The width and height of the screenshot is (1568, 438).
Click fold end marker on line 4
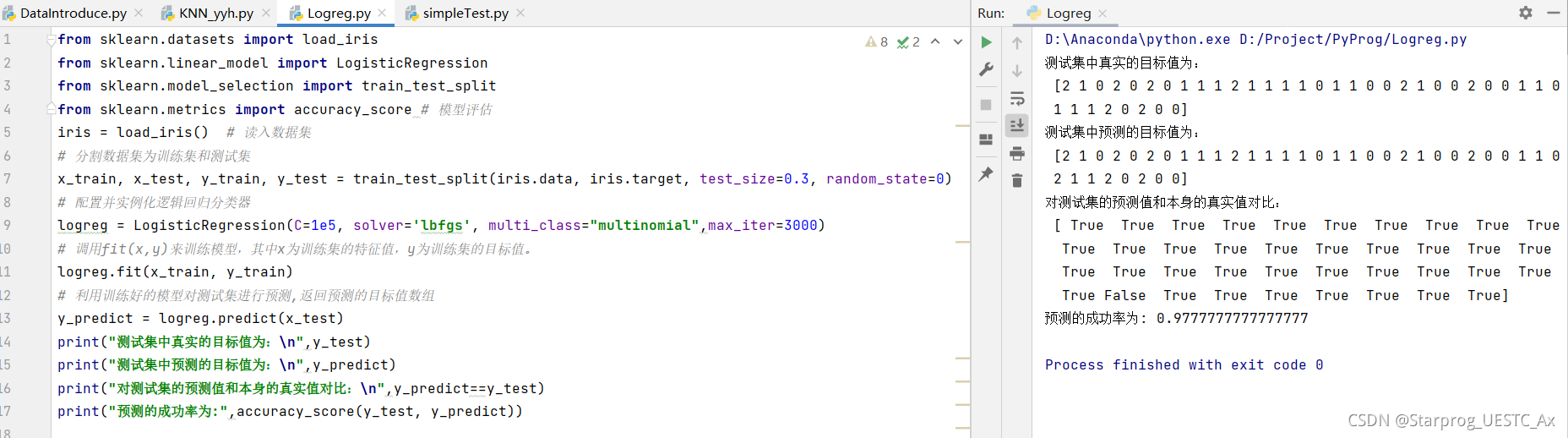(x=52, y=109)
